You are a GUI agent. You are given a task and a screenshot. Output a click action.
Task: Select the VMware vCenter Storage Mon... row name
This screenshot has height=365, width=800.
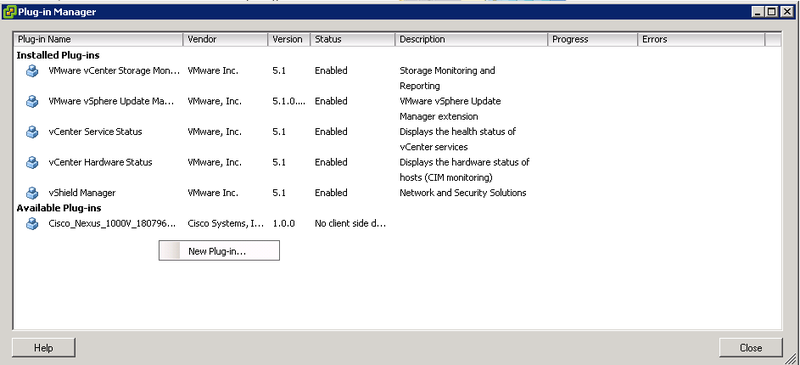coord(114,70)
